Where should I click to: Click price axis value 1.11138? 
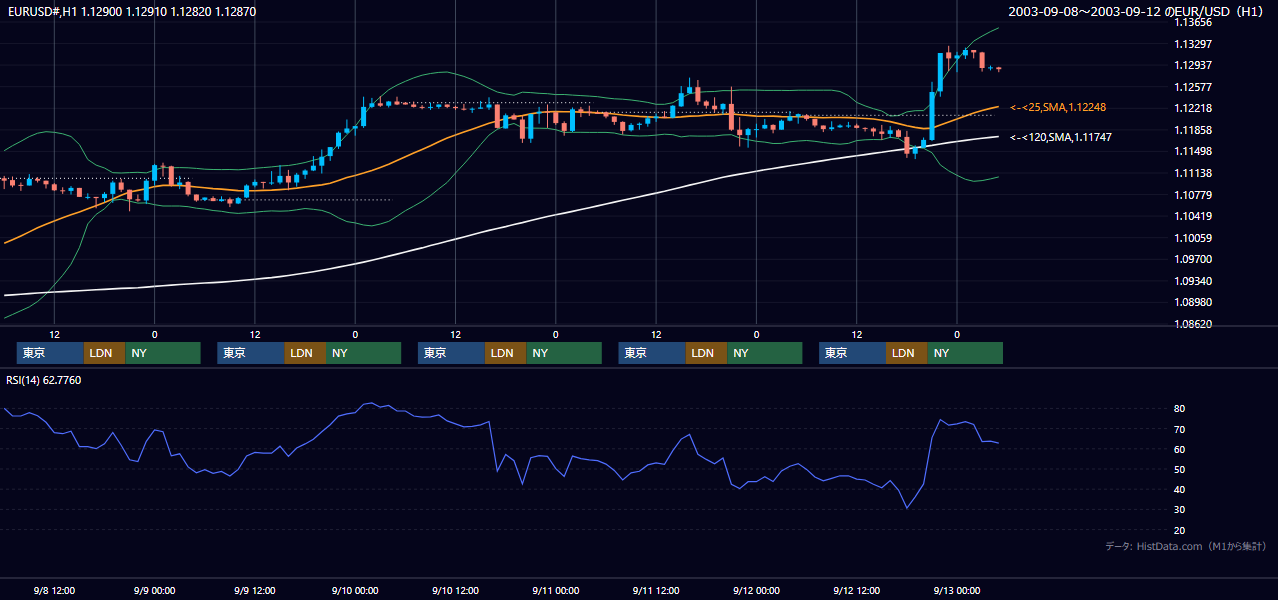(1195, 173)
